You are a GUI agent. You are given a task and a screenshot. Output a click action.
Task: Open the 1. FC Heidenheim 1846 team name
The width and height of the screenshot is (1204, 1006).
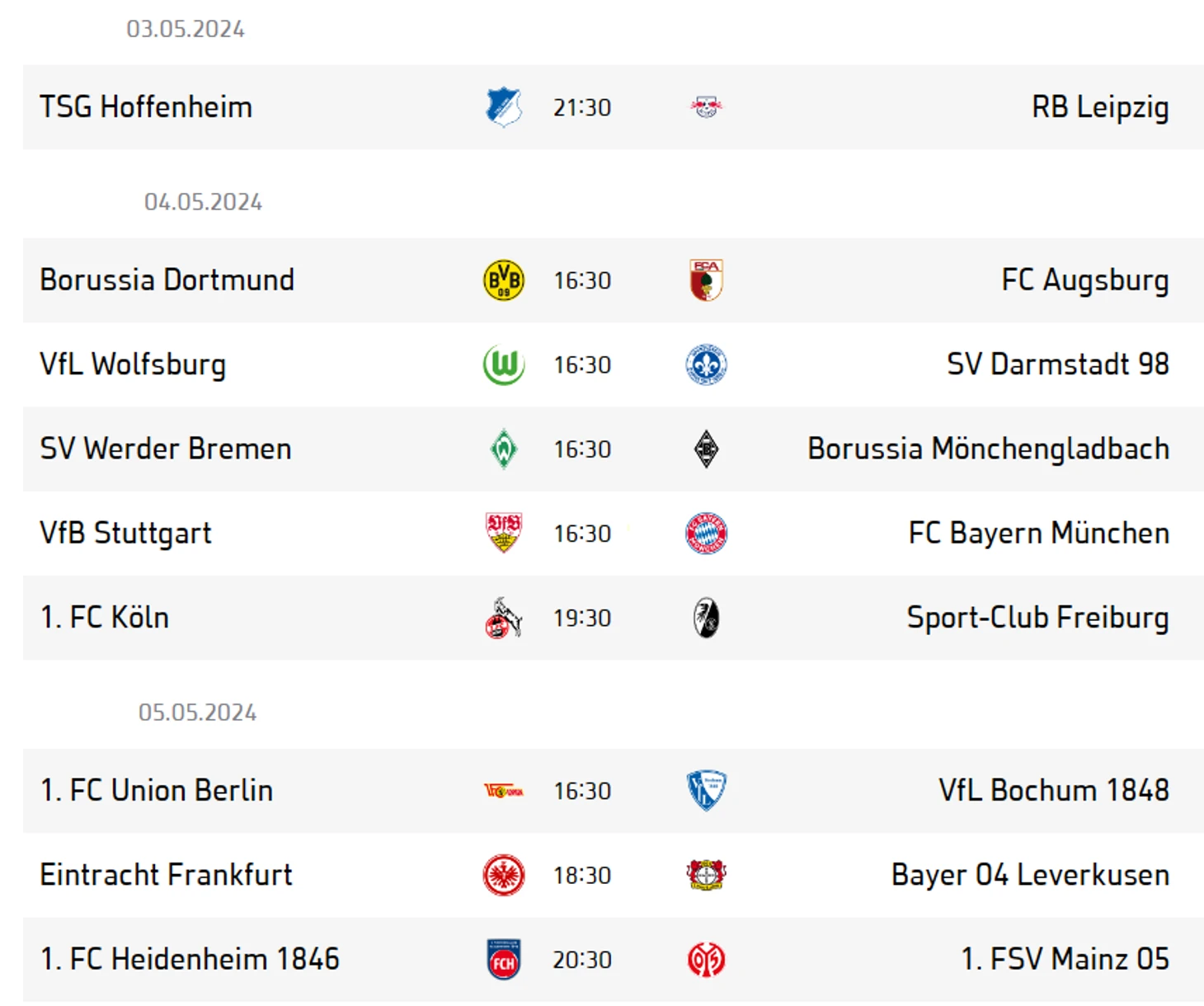[x=190, y=960]
